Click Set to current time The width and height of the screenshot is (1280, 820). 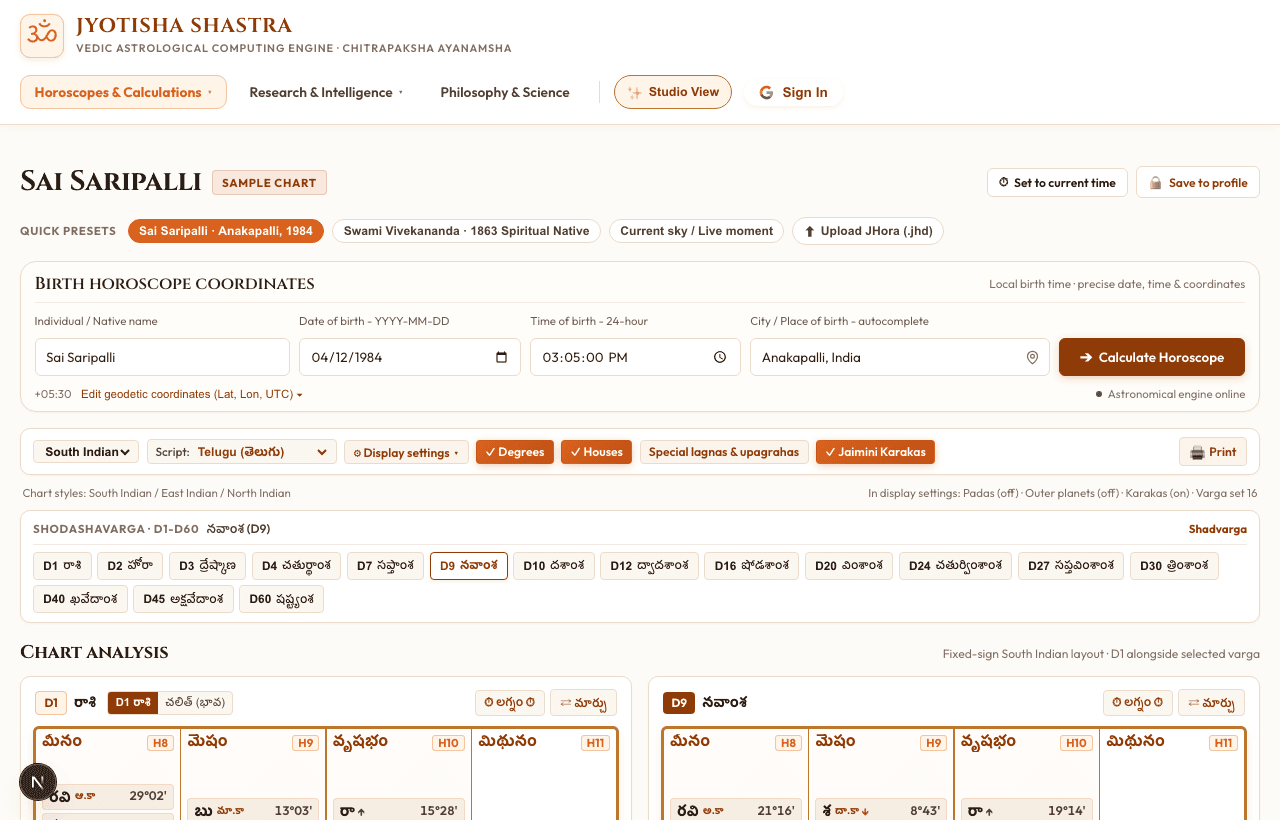tap(1057, 183)
